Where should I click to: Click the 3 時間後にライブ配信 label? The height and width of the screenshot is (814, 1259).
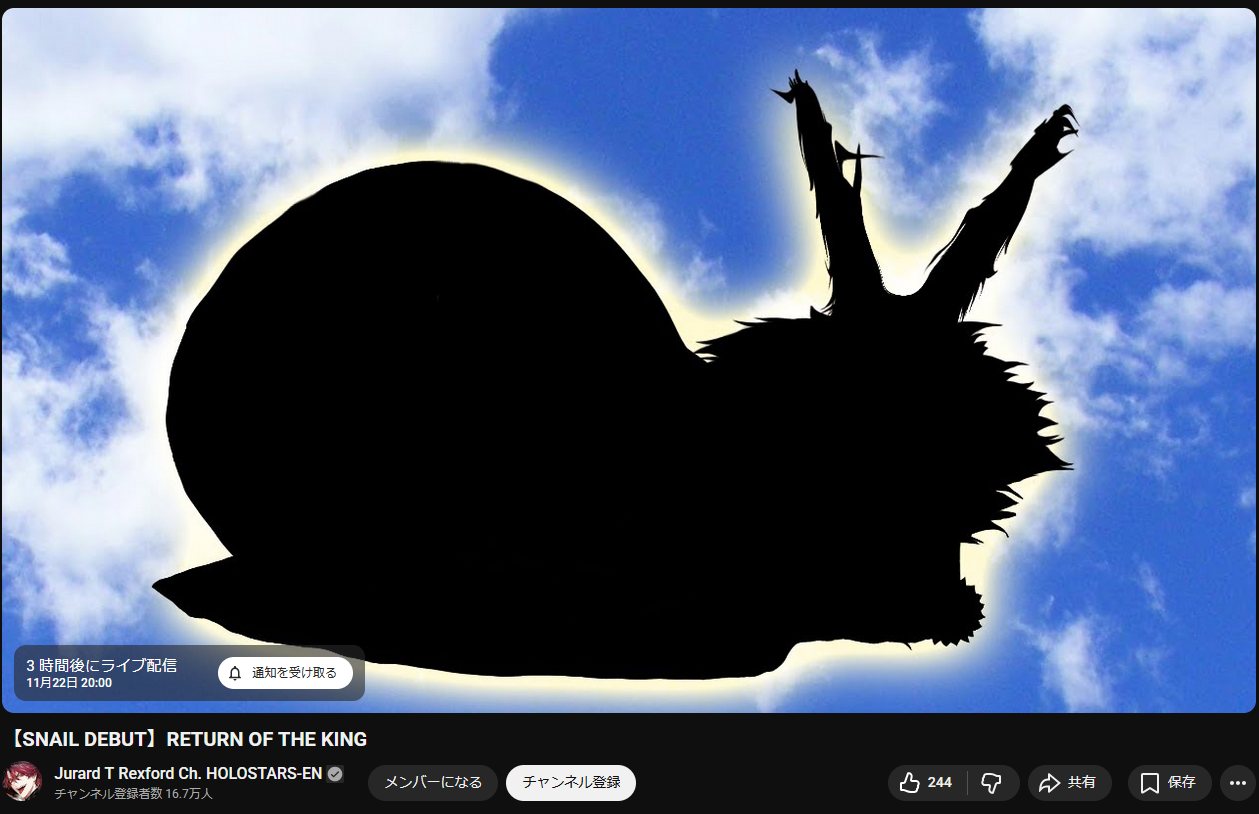pos(101,665)
